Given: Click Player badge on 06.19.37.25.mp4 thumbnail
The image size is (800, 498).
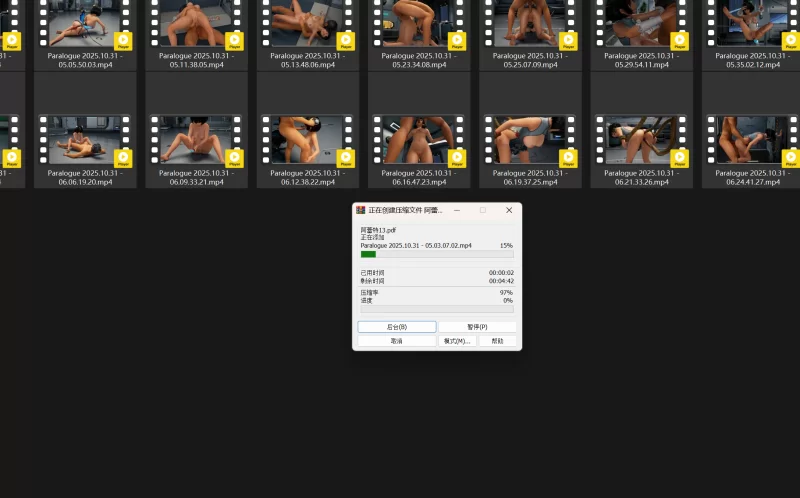Looking at the screenshot, I should (x=568, y=158).
